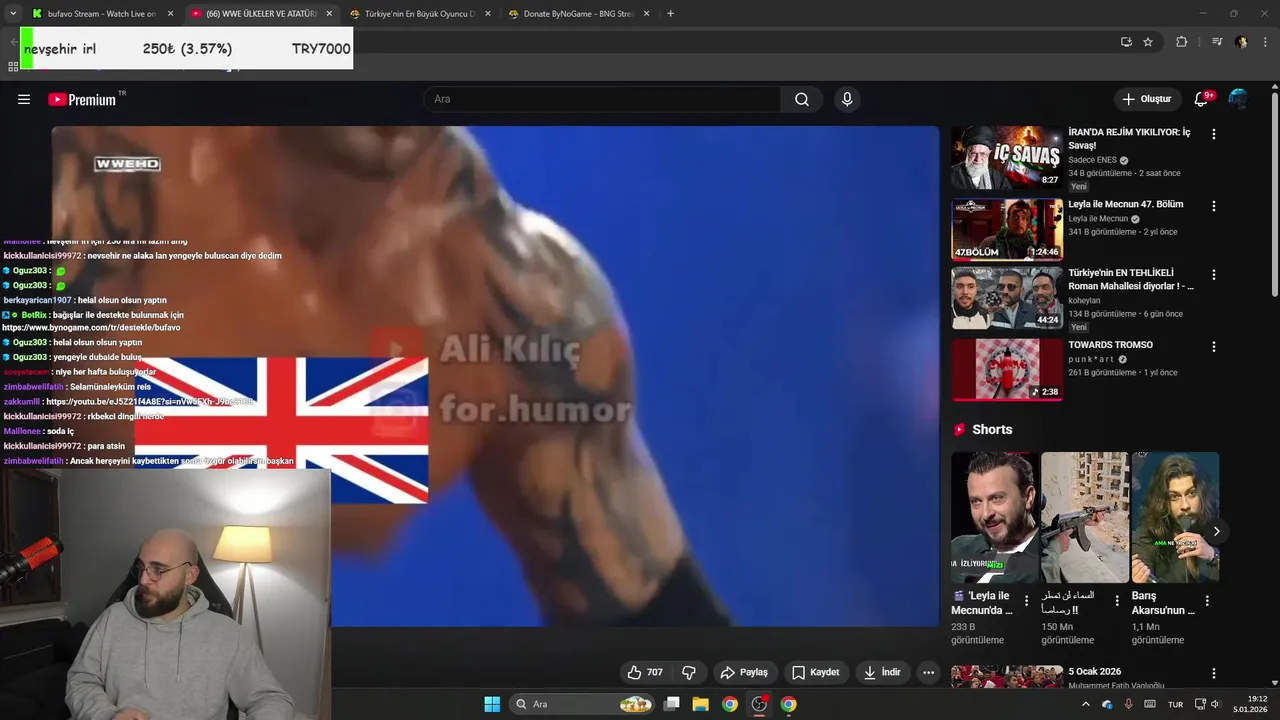Visit channel 'koheylan'

1084,300
